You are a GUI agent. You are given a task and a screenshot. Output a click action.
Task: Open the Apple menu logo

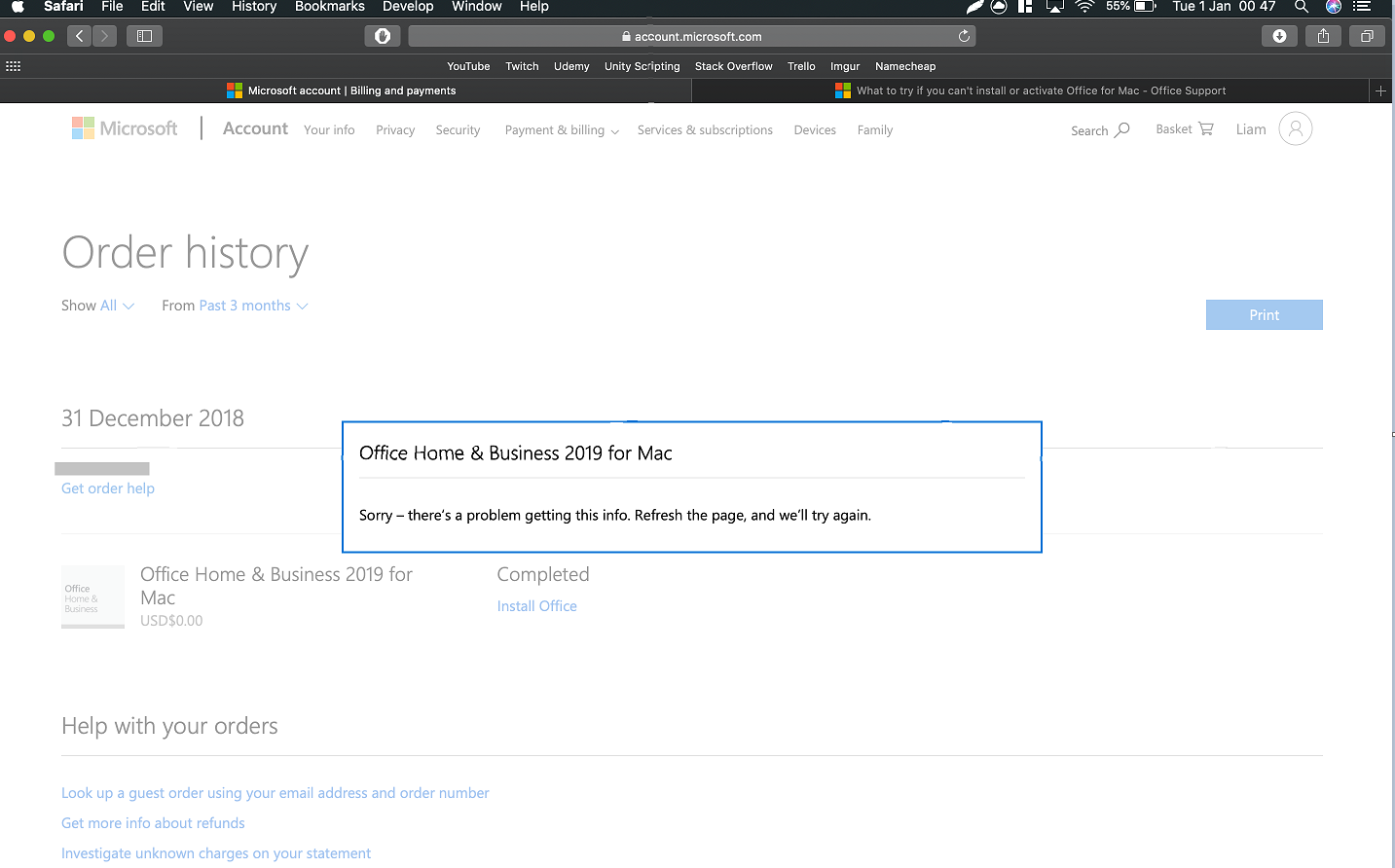(18, 7)
